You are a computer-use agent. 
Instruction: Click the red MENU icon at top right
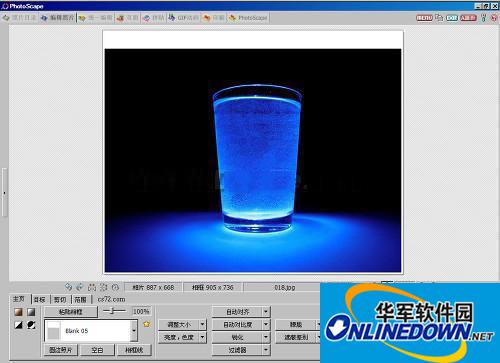tap(424, 18)
